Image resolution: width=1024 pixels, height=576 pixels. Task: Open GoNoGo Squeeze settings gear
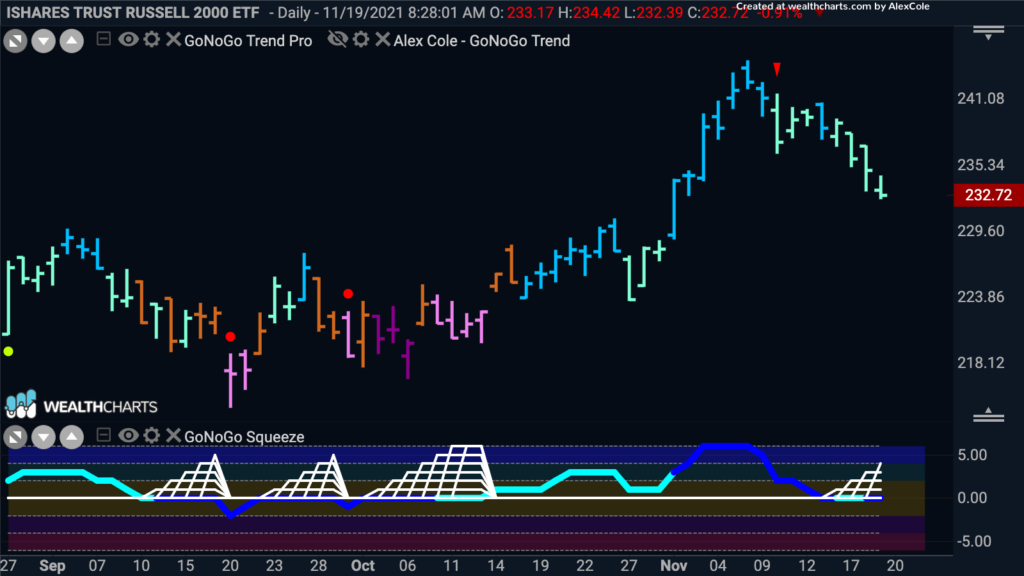(x=151, y=436)
